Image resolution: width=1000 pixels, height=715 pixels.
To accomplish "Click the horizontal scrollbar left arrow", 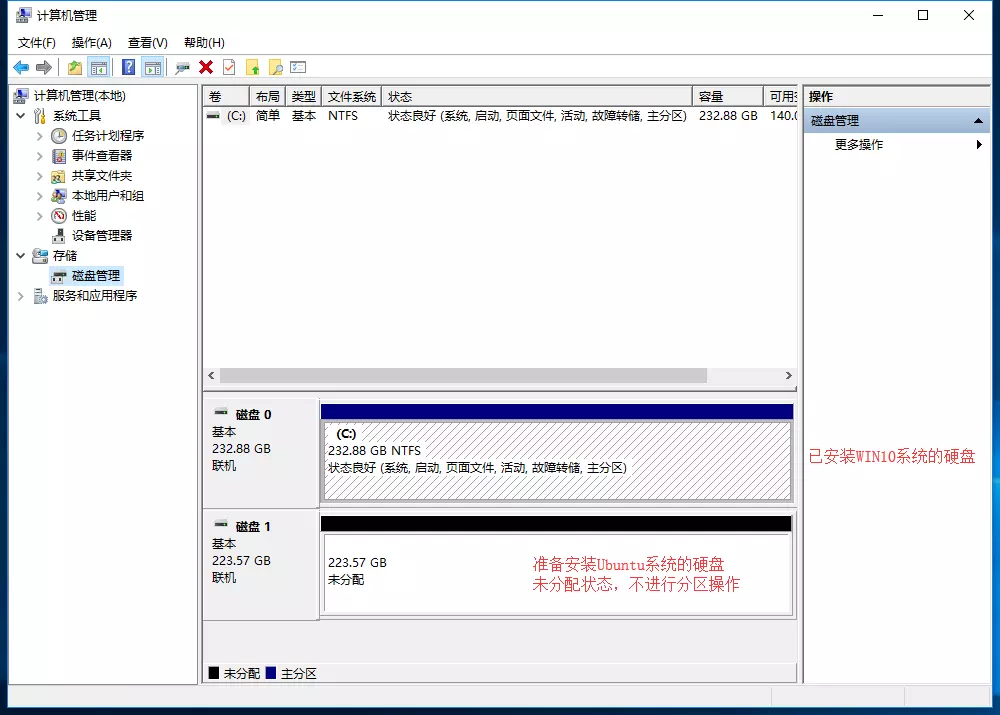I will point(211,376).
